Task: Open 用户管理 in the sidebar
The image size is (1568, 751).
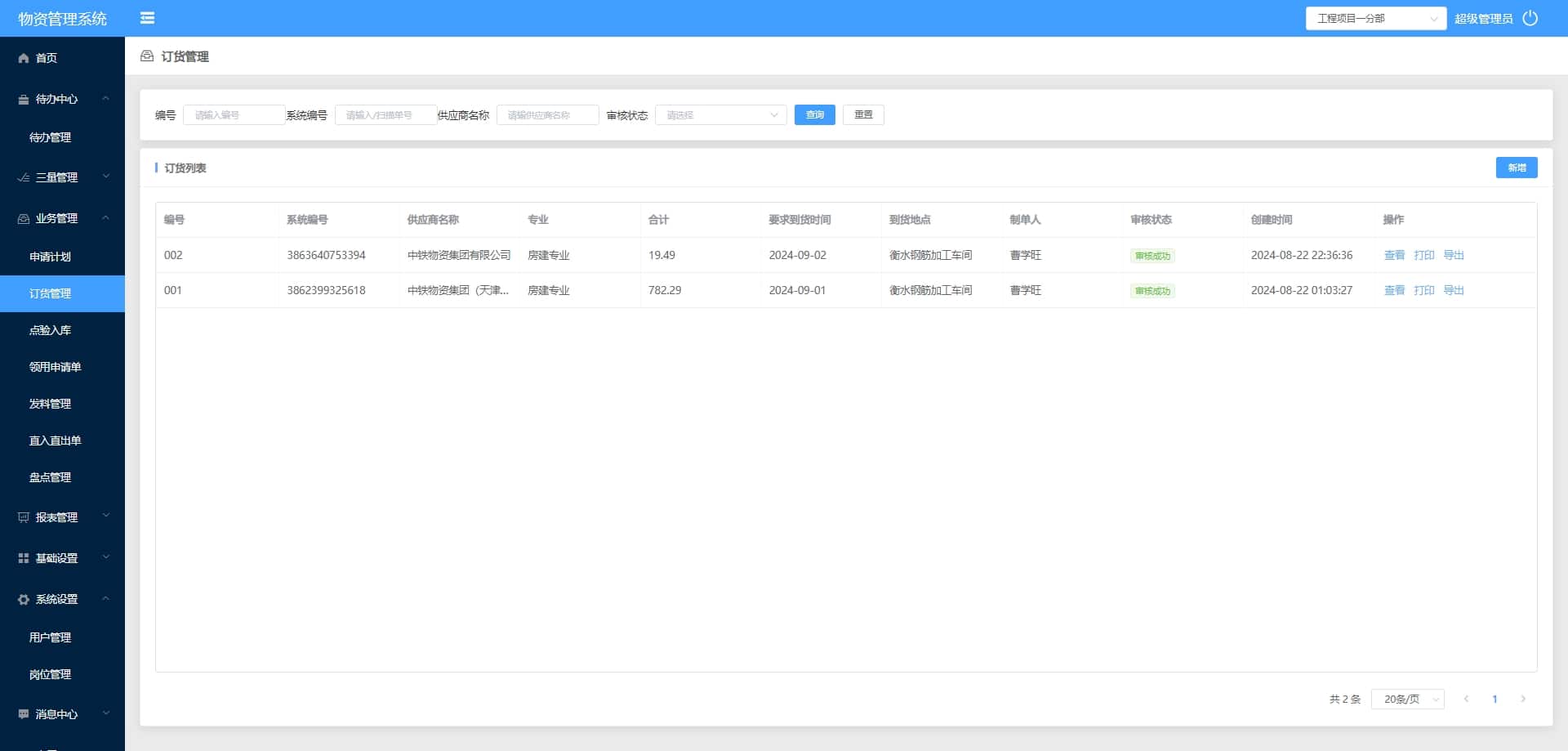Action: [50, 637]
